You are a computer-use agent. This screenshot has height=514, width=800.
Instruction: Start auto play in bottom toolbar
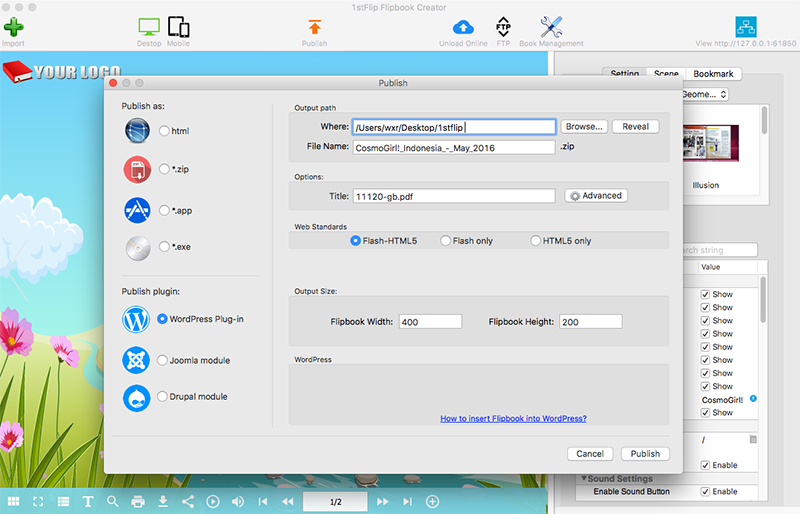pos(213,502)
